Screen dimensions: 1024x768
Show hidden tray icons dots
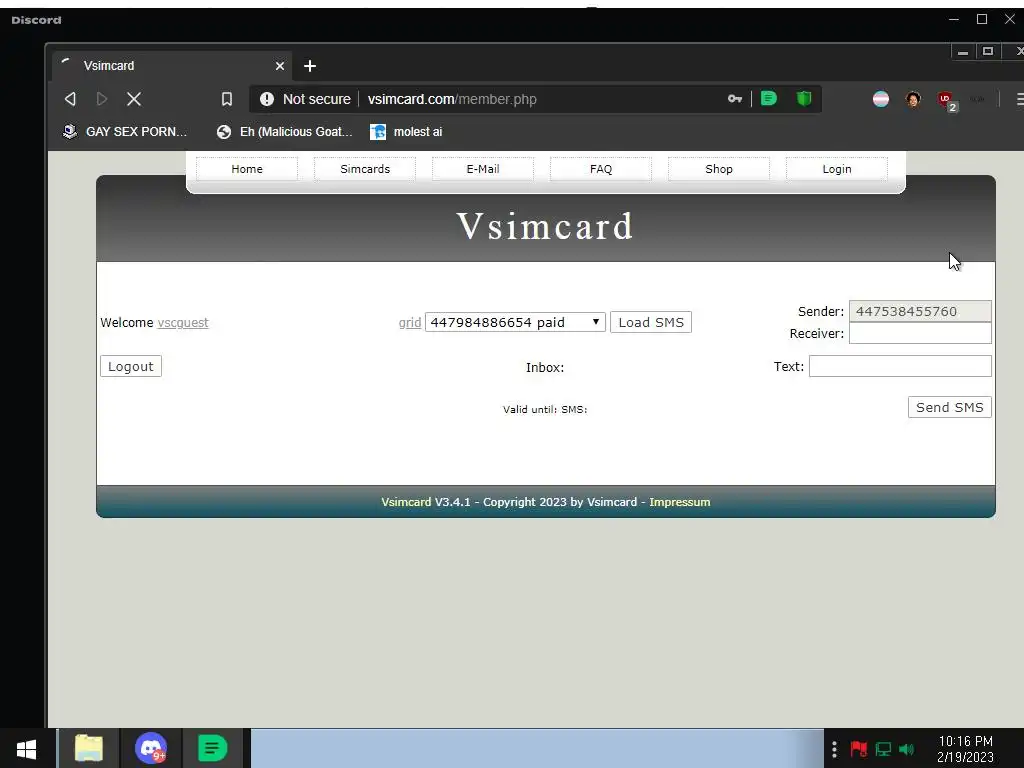[x=834, y=749]
